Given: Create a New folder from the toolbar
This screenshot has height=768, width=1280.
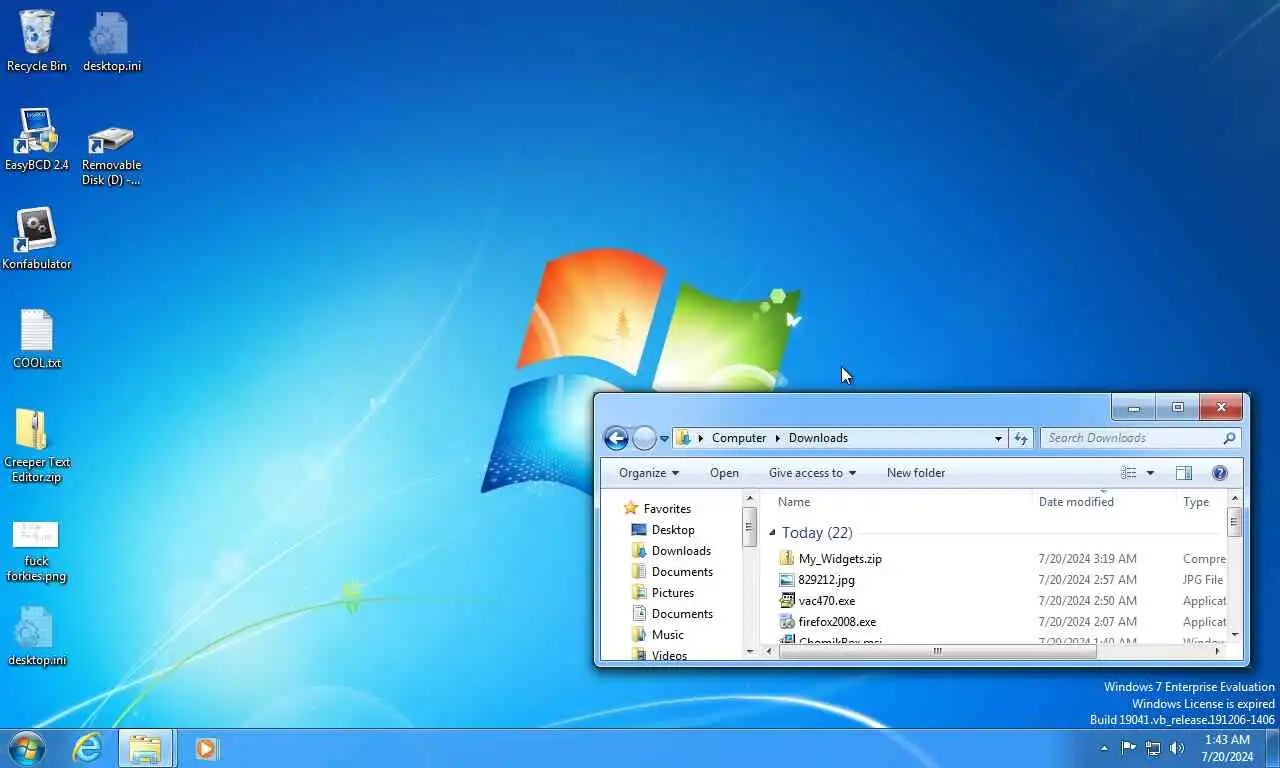Looking at the screenshot, I should [x=916, y=473].
